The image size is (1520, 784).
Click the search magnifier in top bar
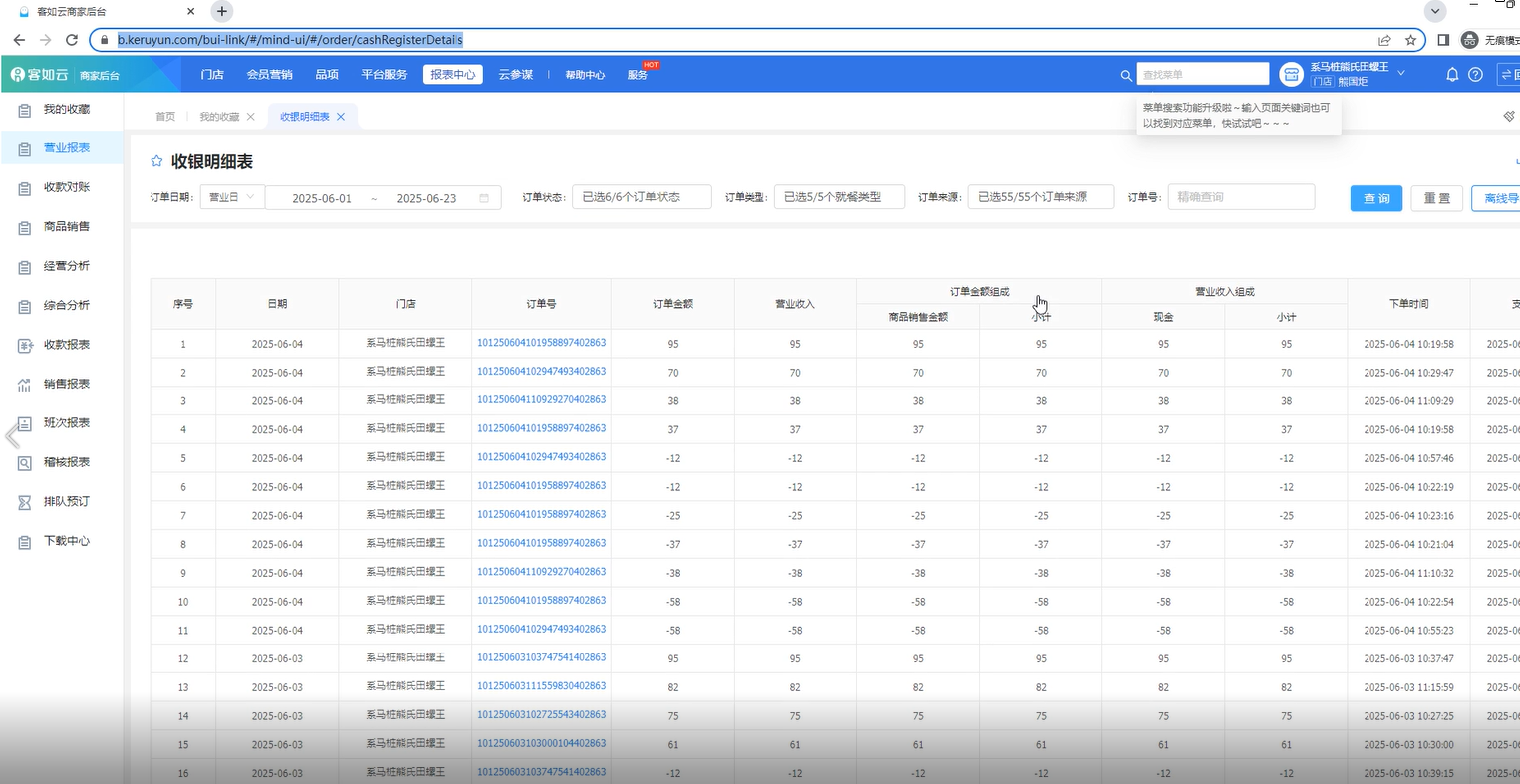pyautogui.click(x=1126, y=75)
